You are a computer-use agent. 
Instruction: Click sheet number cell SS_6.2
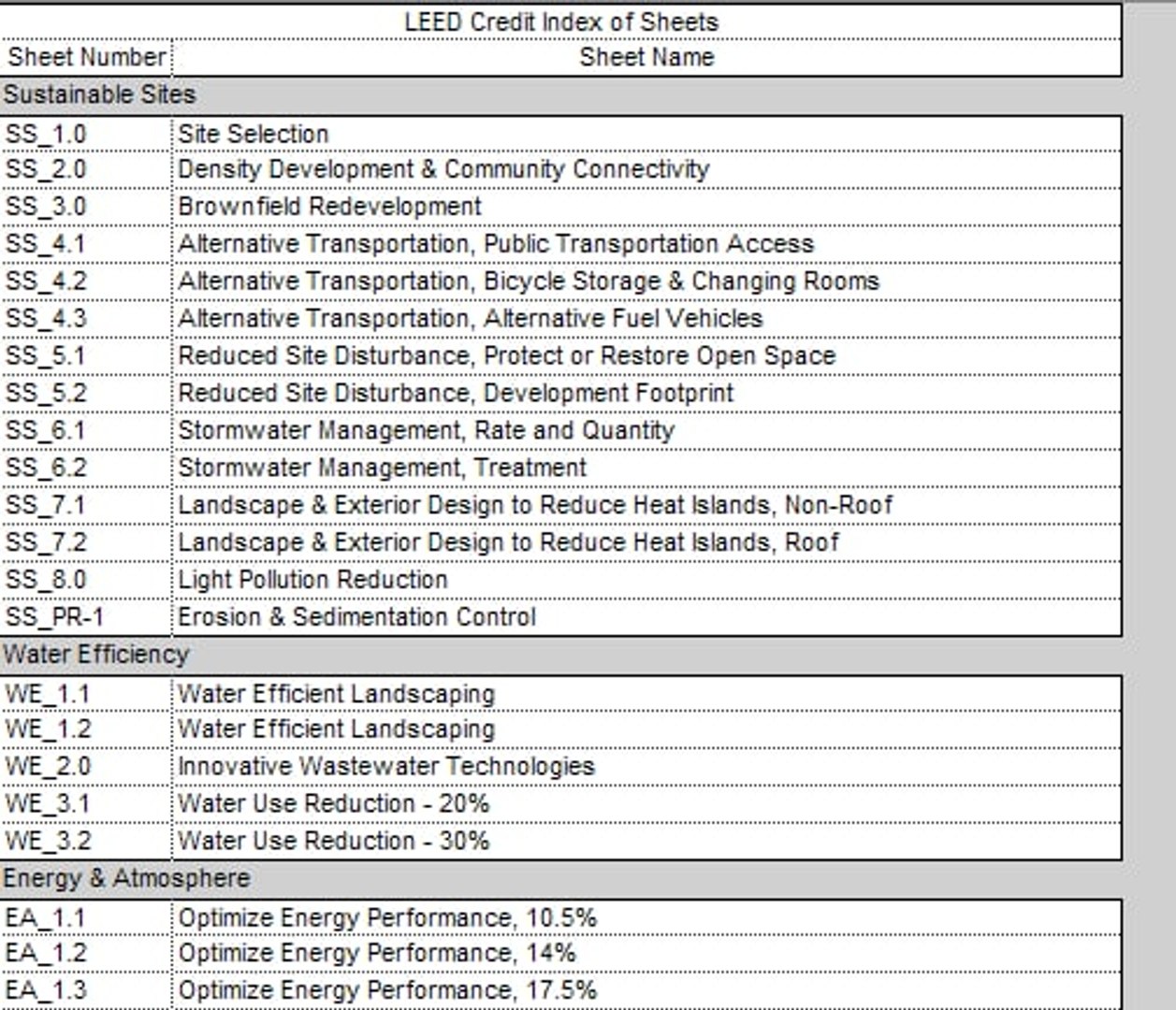(87, 468)
